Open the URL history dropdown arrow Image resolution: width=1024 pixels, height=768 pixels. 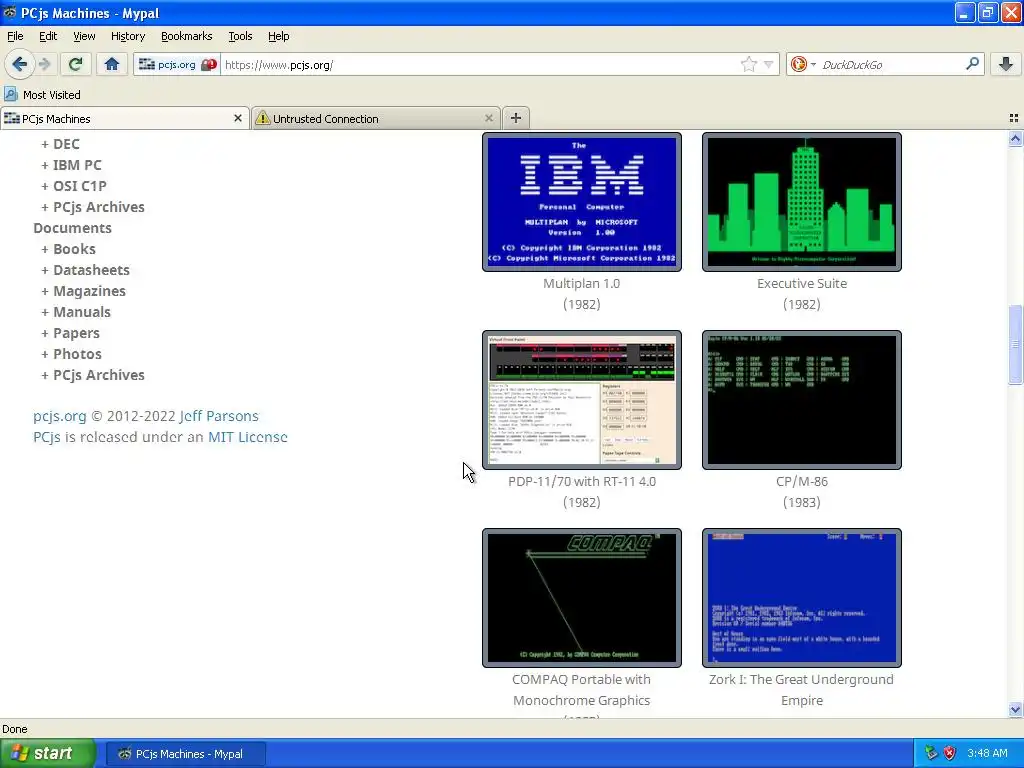769,65
